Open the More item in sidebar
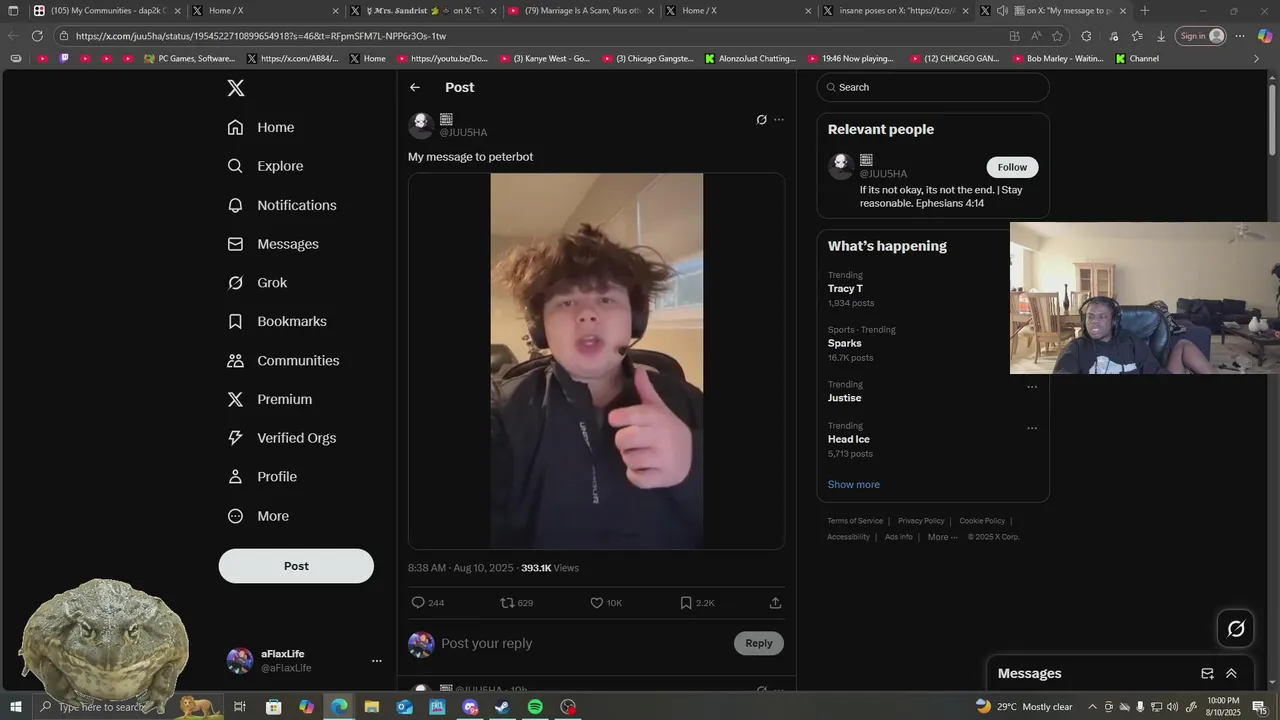Image resolution: width=1280 pixels, height=720 pixels. pyautogui.click(x=258, y=516)
